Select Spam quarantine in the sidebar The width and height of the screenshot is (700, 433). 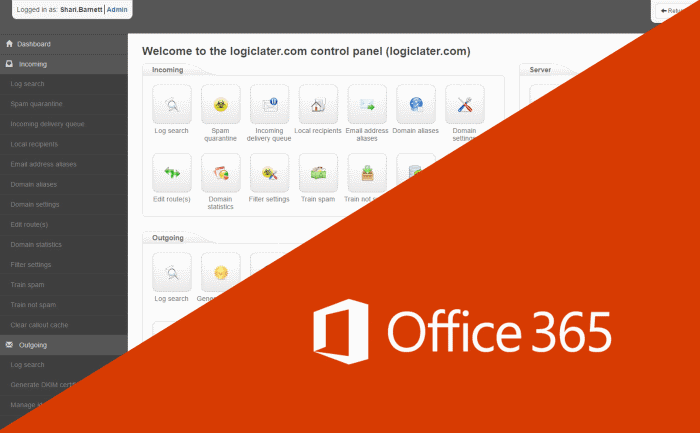click(x=36, y=104)
